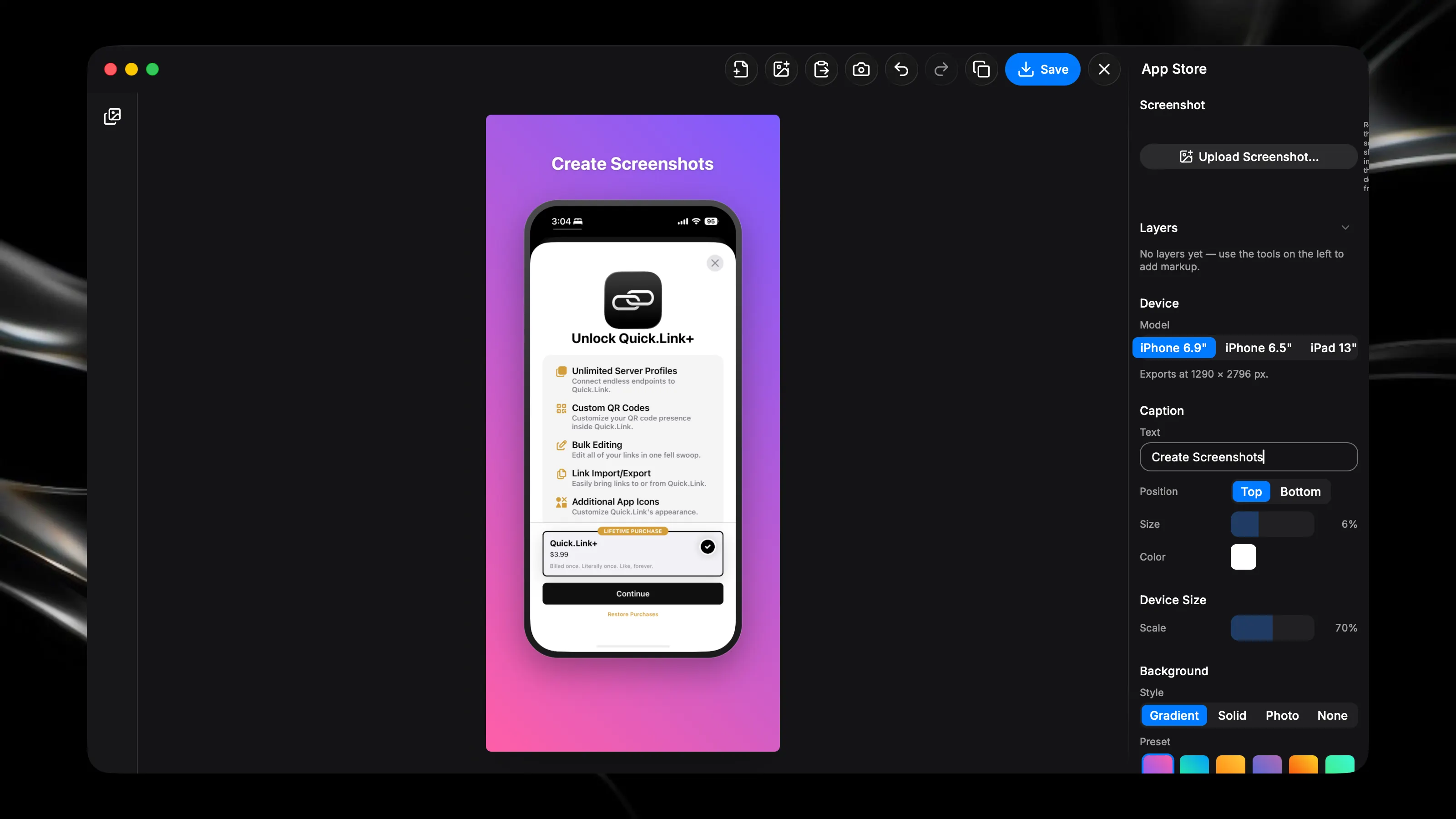Viewport: 1456px width, 819px height.
Task: Adjust the caption Size slider
Action: point(1272,524)
